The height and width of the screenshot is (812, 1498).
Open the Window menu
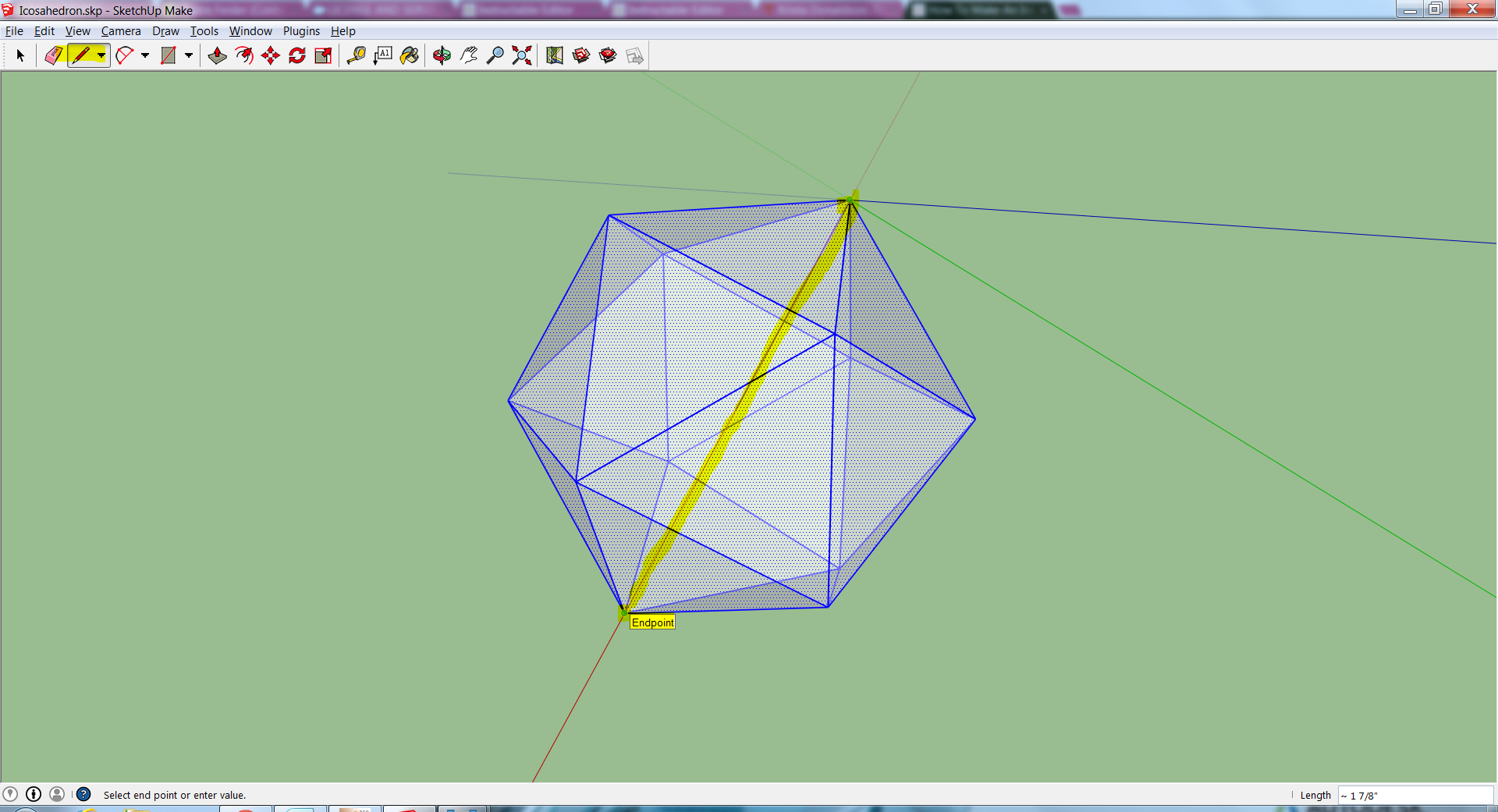250,31
